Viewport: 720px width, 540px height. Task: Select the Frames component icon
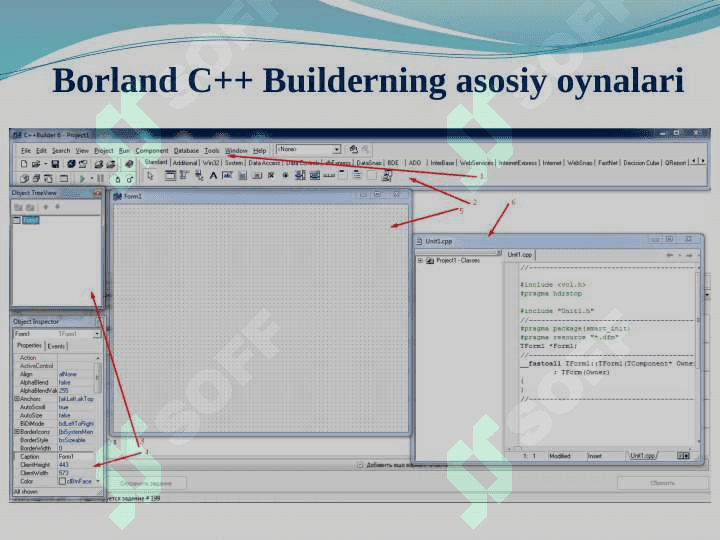click(x=169, y=175)
